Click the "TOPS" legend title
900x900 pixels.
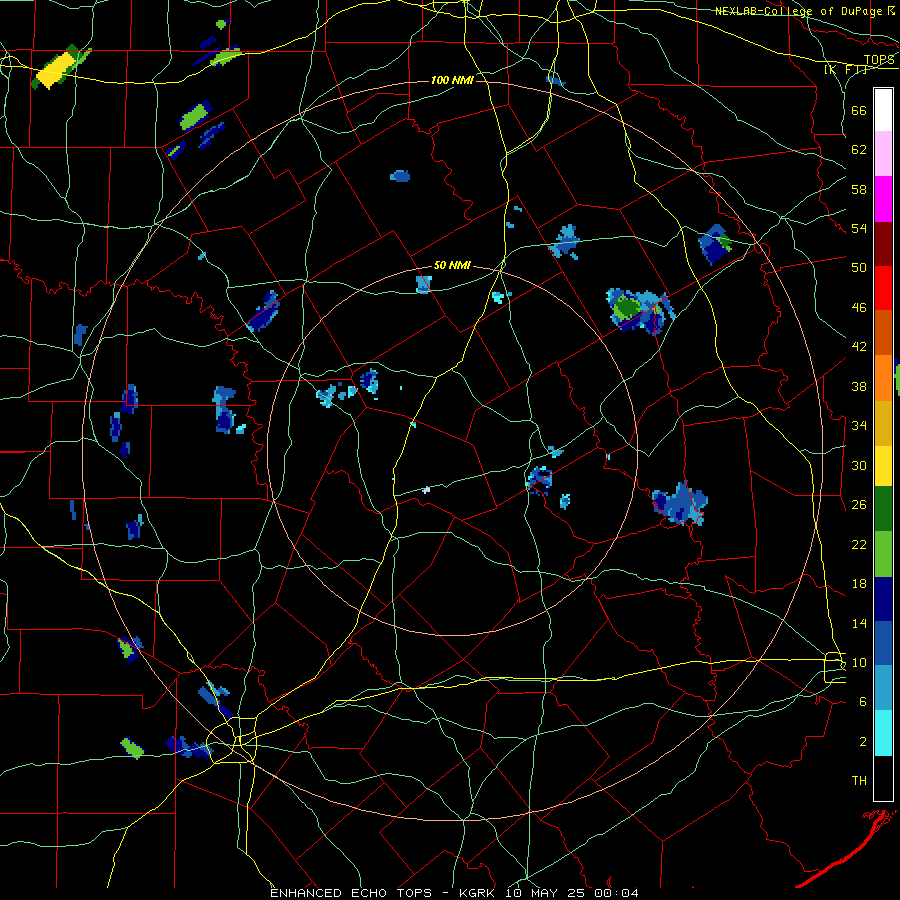pos(879,60)
